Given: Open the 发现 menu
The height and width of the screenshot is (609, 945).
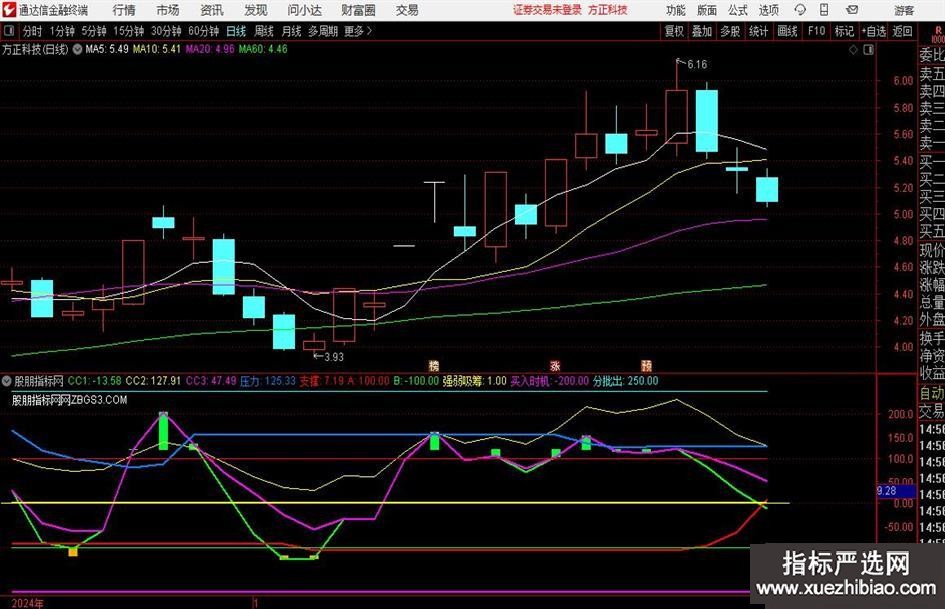Looking at the screenshot, I should [x=256, y=10].
